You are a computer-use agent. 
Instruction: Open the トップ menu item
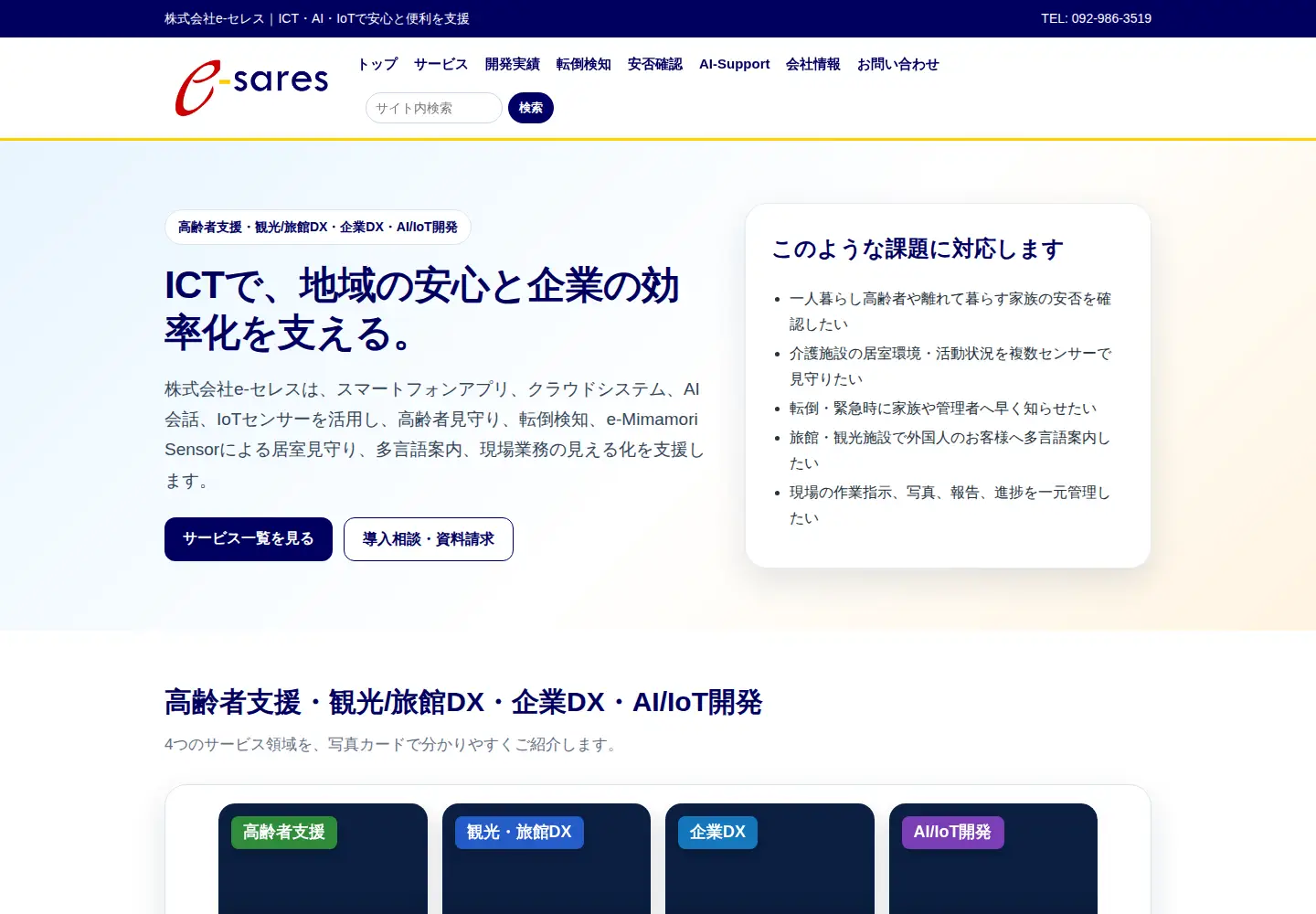[x=377, y=64]
